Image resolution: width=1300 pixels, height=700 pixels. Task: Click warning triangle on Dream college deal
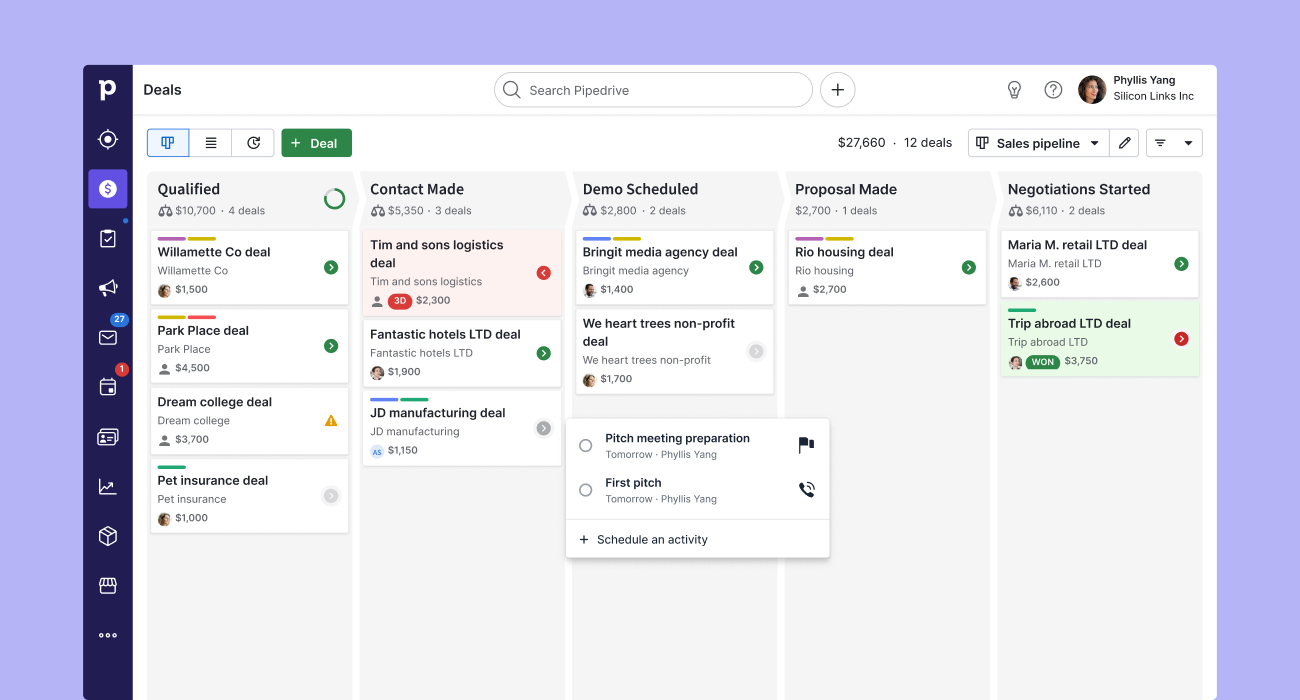click(331, 421)
